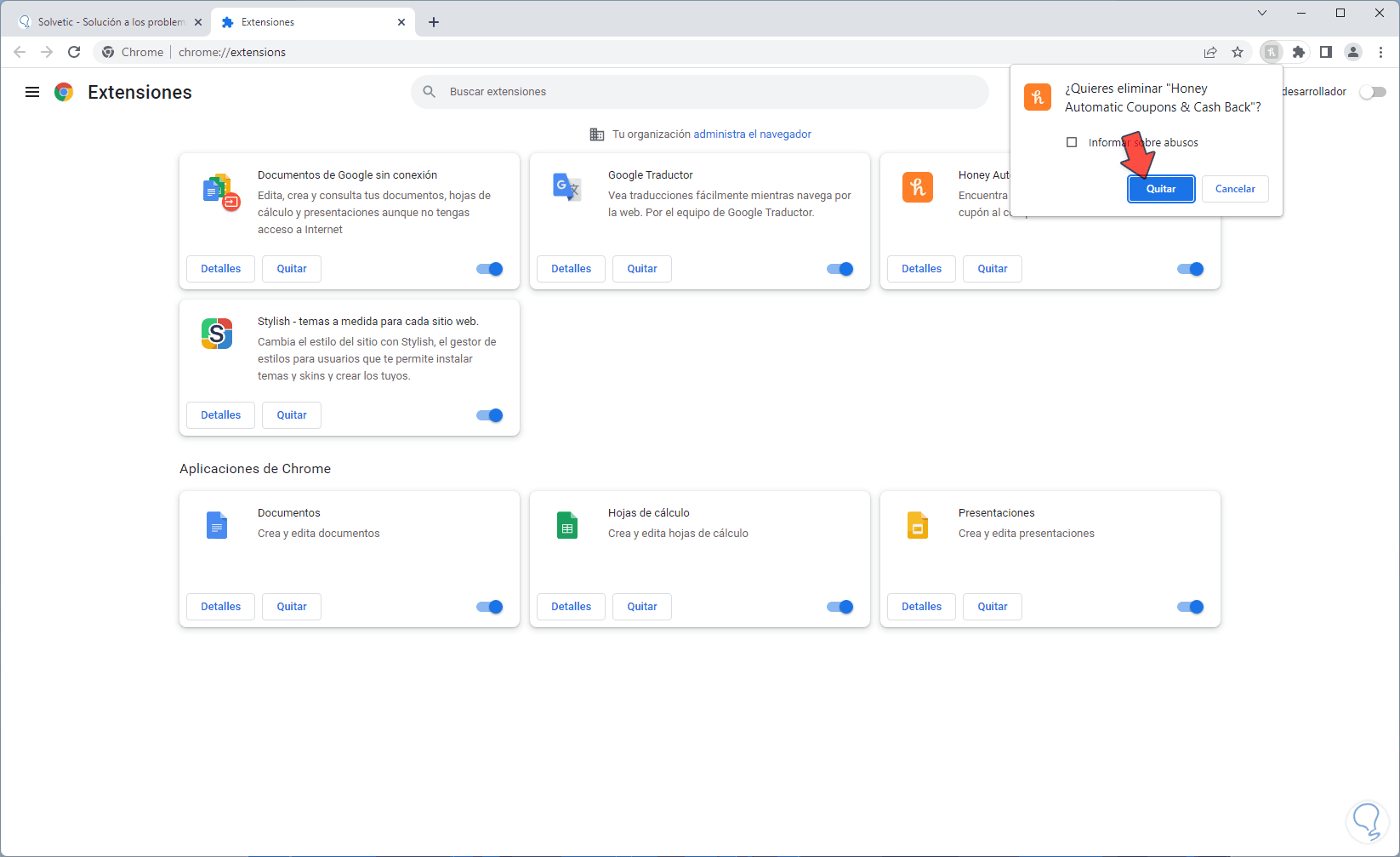This screenshot has width=1400, height=857.
Task: Click the search magnifier icon
Action: pyautogui.click(x=430, y=92)
